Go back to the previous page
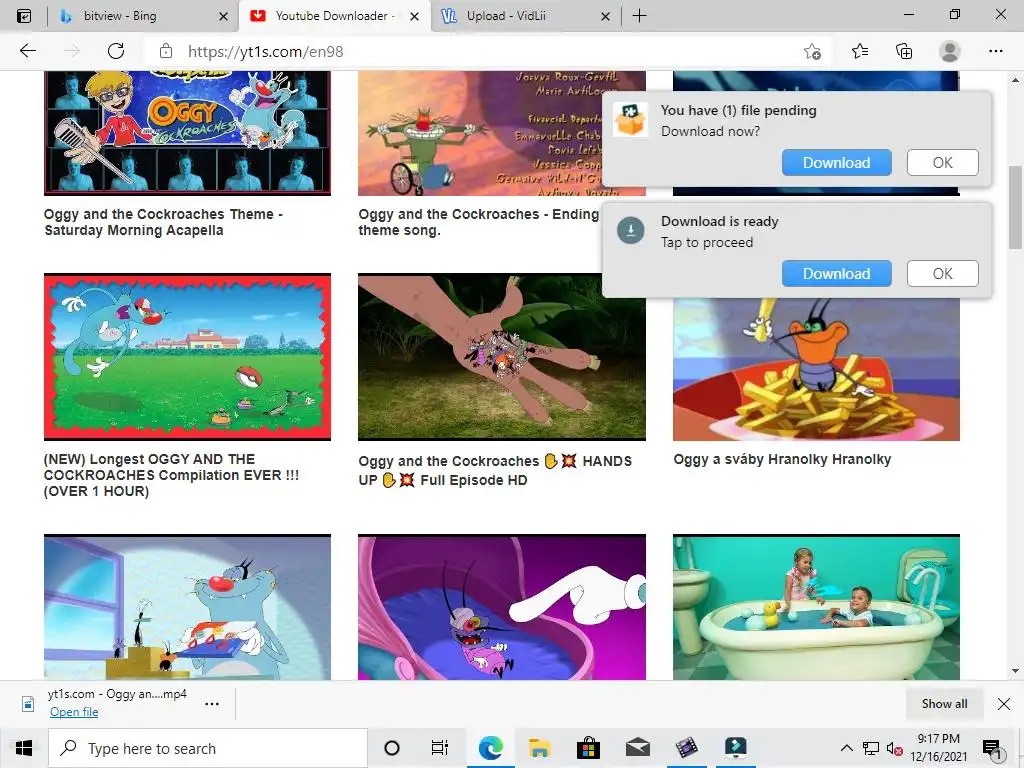Image resolution: width=1024 pixels, height=768 pixels. 27,51
